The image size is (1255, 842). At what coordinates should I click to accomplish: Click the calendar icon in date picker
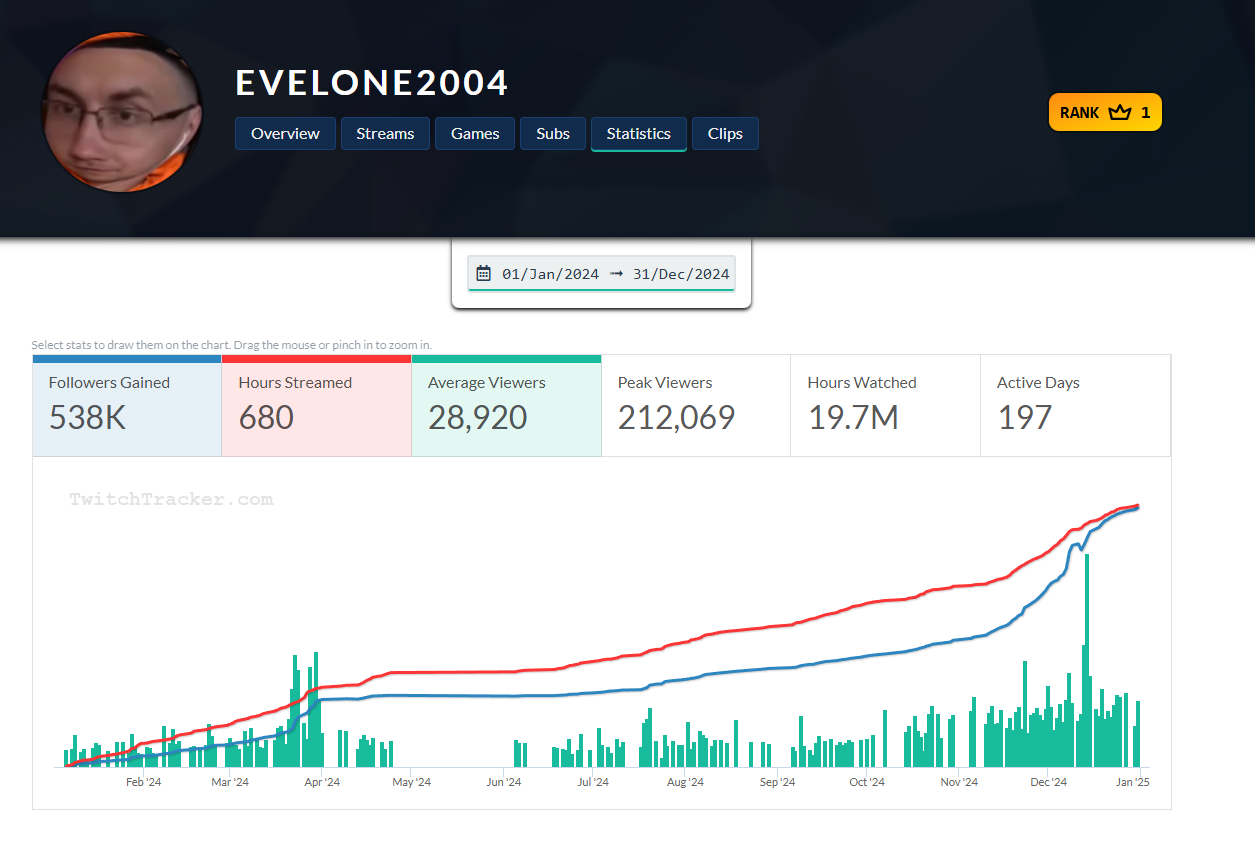[484, 273]
